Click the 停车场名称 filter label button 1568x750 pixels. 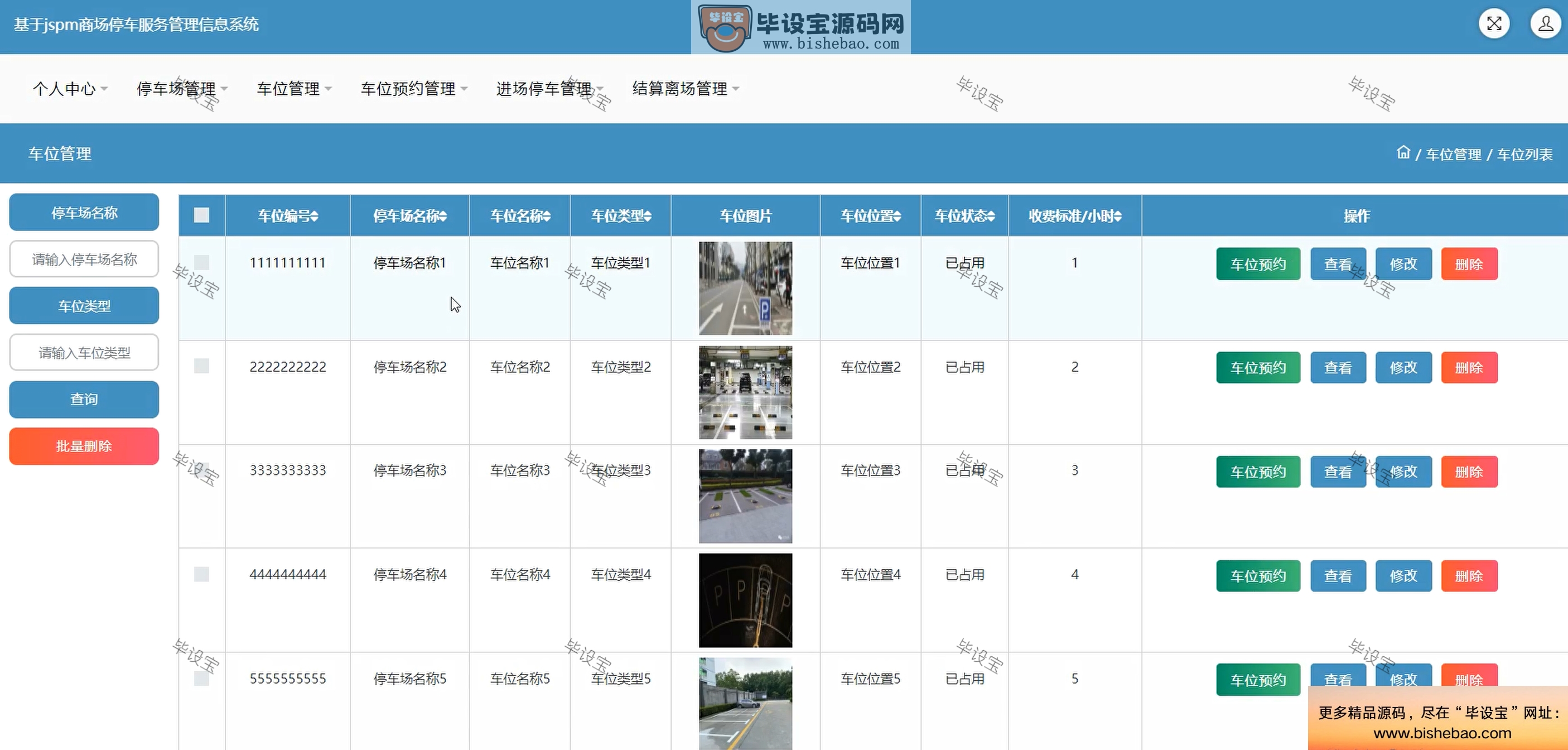(x=84, y=213)
